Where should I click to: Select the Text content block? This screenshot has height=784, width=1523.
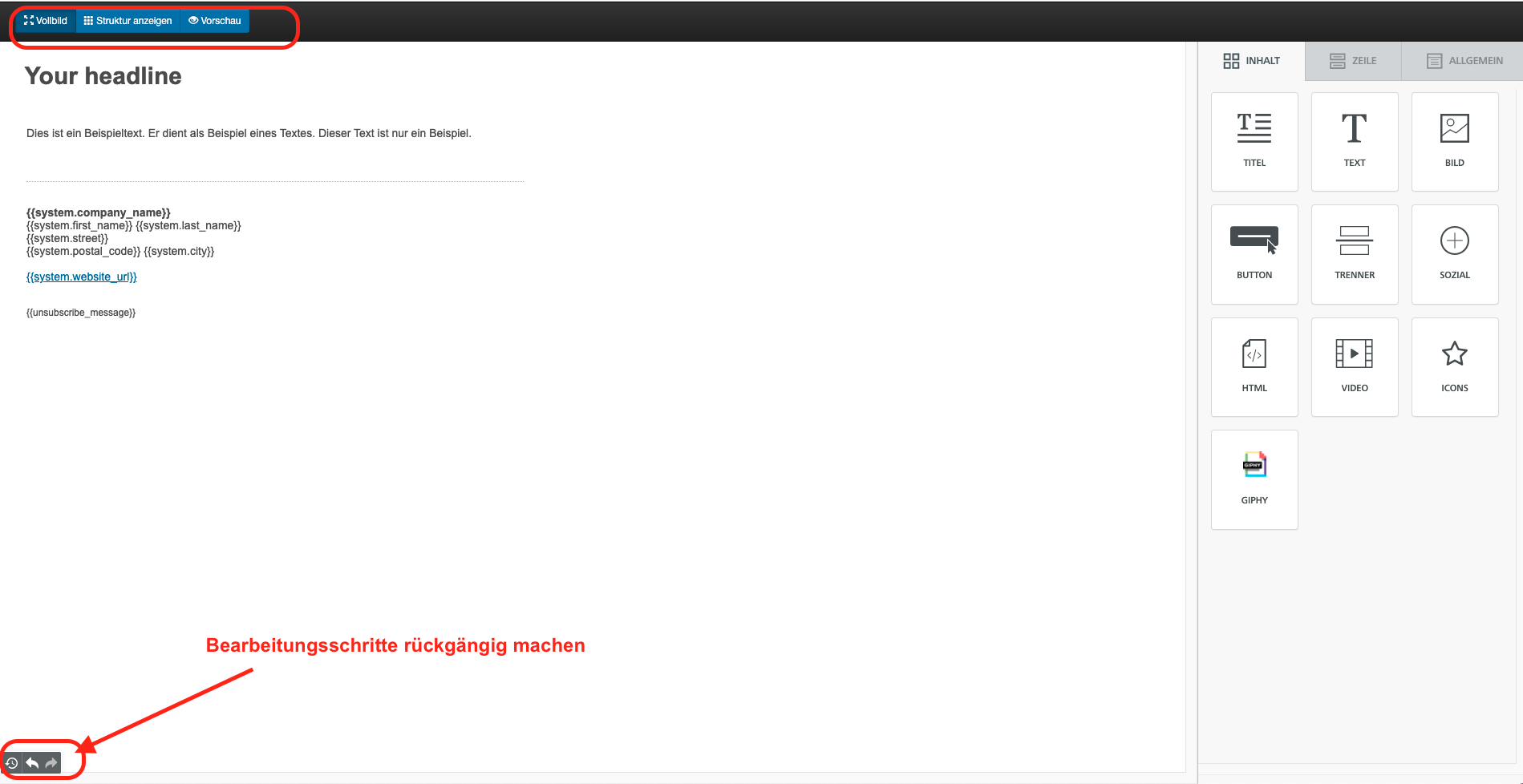coord(1354,142)
